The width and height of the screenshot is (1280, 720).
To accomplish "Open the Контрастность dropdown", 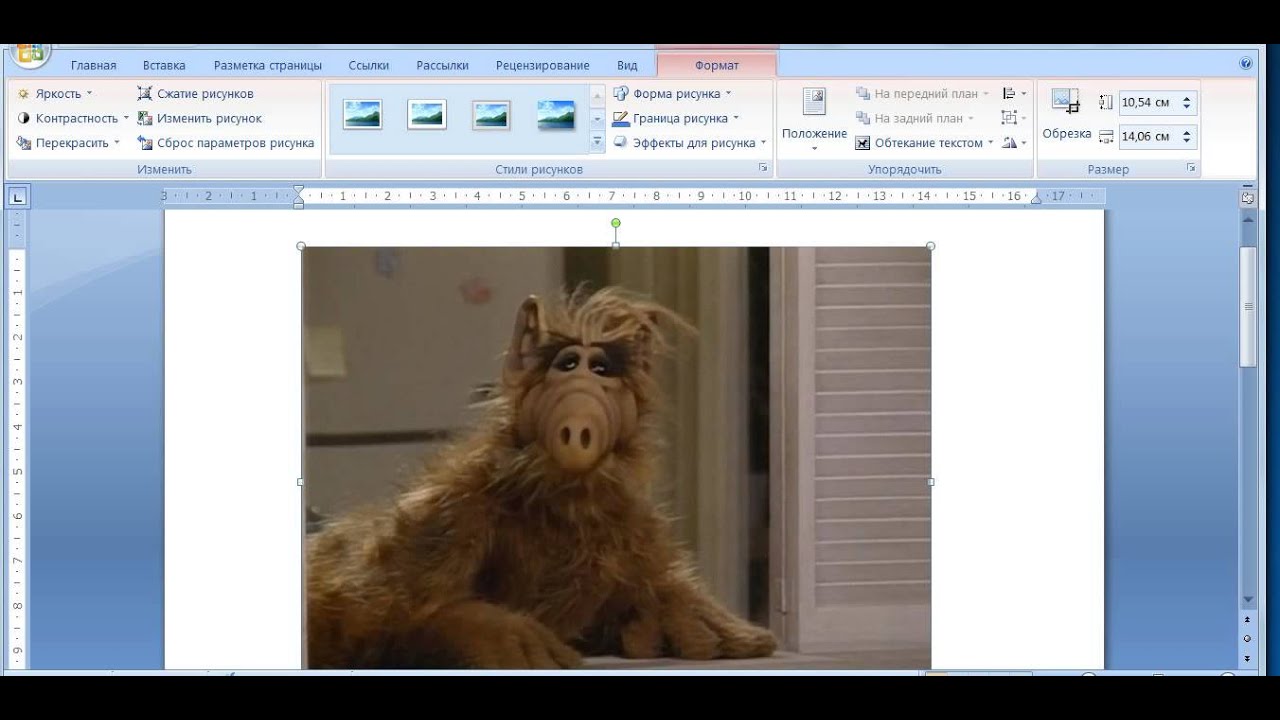I will pyautogui.click(x=73, y=118).
